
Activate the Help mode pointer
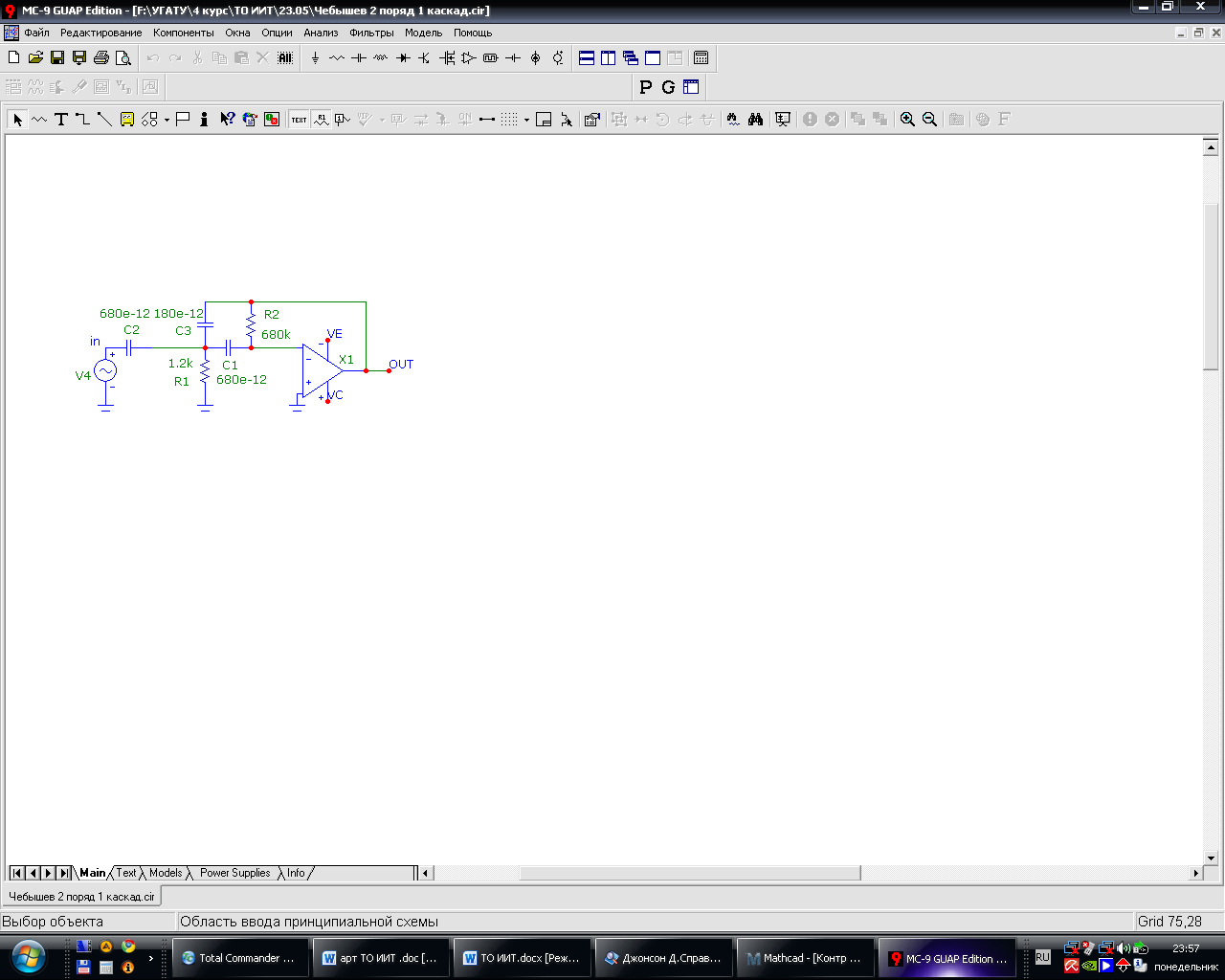(227, 119)
